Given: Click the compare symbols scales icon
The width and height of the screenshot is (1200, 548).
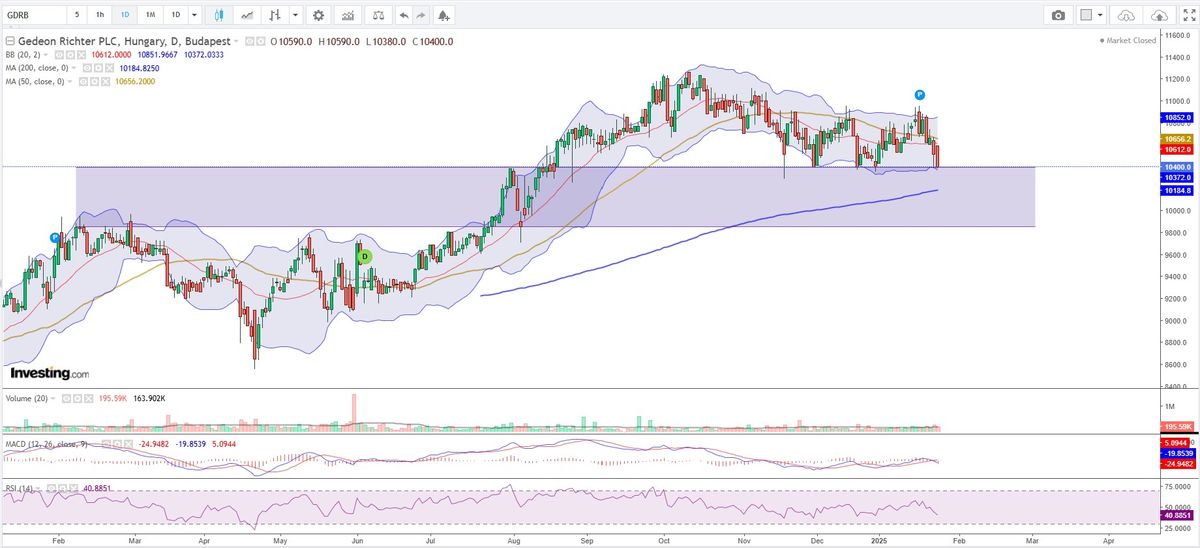Looking at the screenshot, I should coord(378,15).
